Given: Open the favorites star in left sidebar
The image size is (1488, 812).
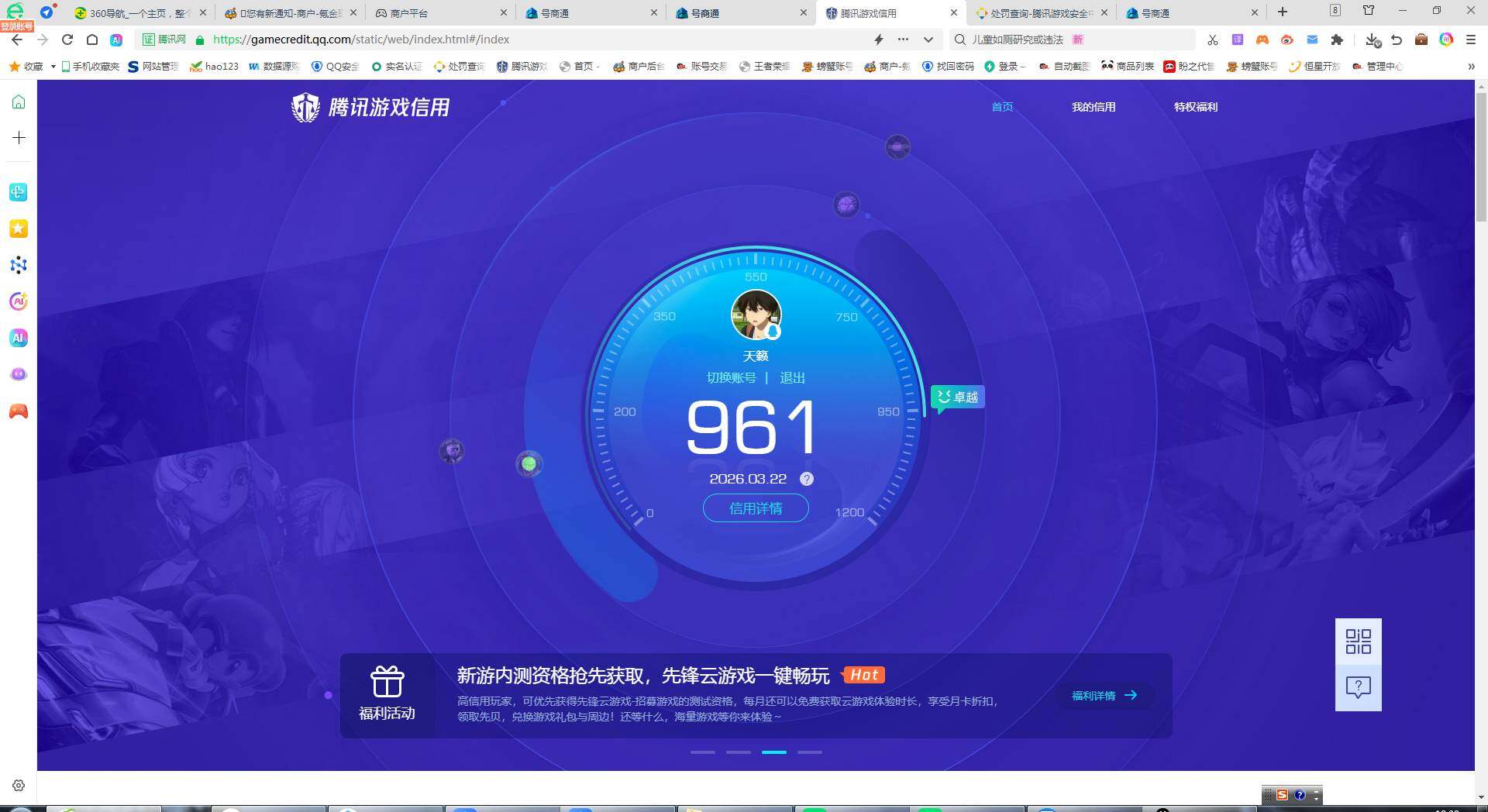Looking at the screenshot, I should click(18, 229).
